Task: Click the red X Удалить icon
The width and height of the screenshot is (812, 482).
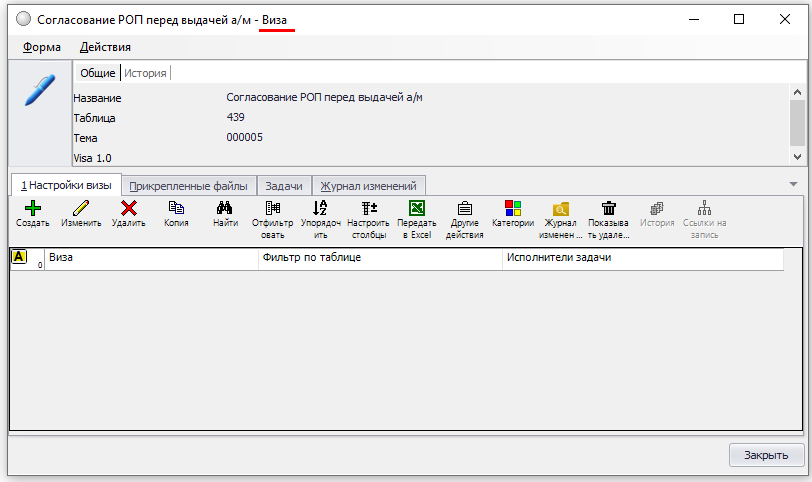Action: pyautogui.click(x=129, y=209)
